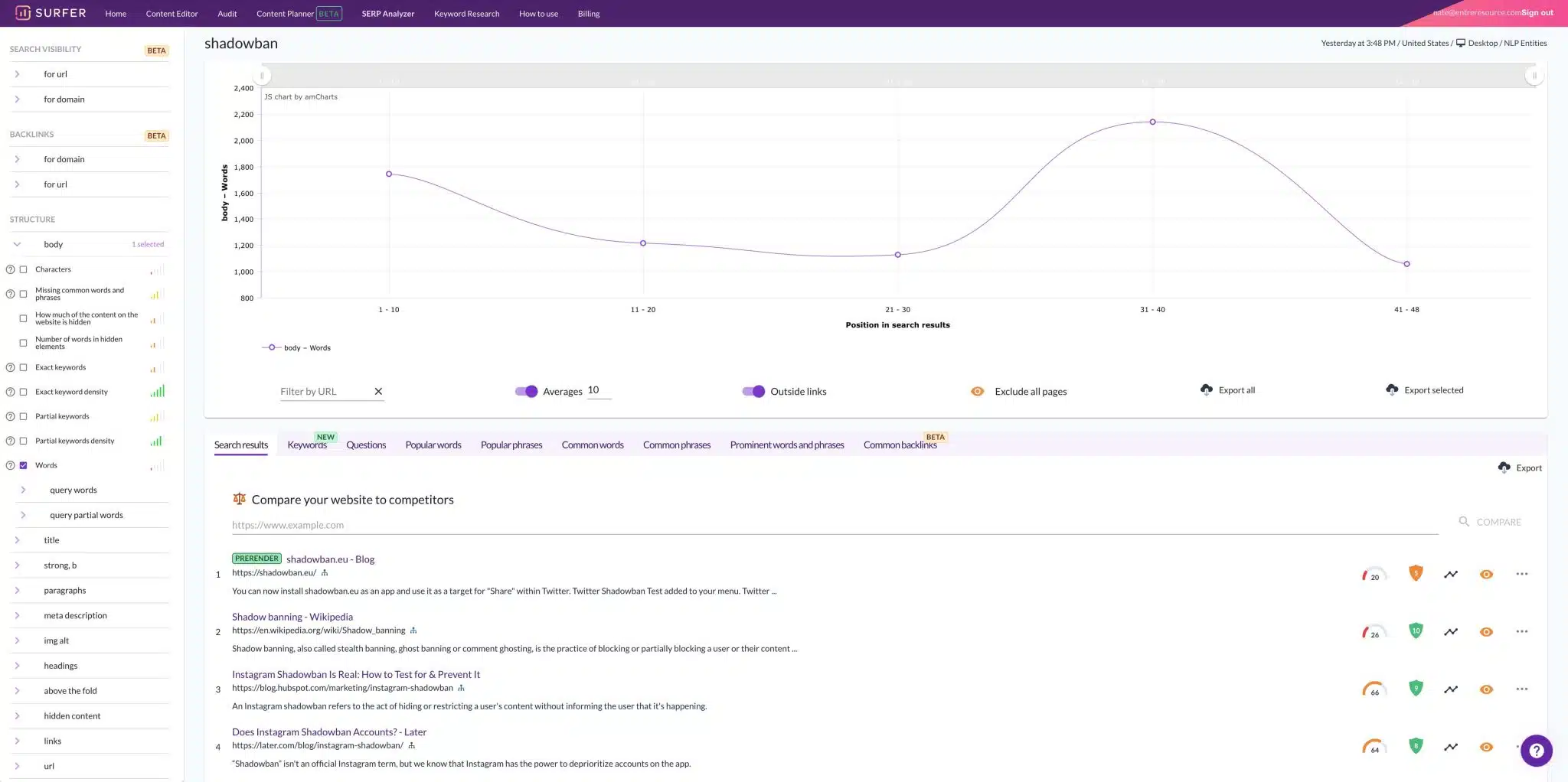
Task: Open more options for shadowban.eu result
Action: (x=1521, y=574)
